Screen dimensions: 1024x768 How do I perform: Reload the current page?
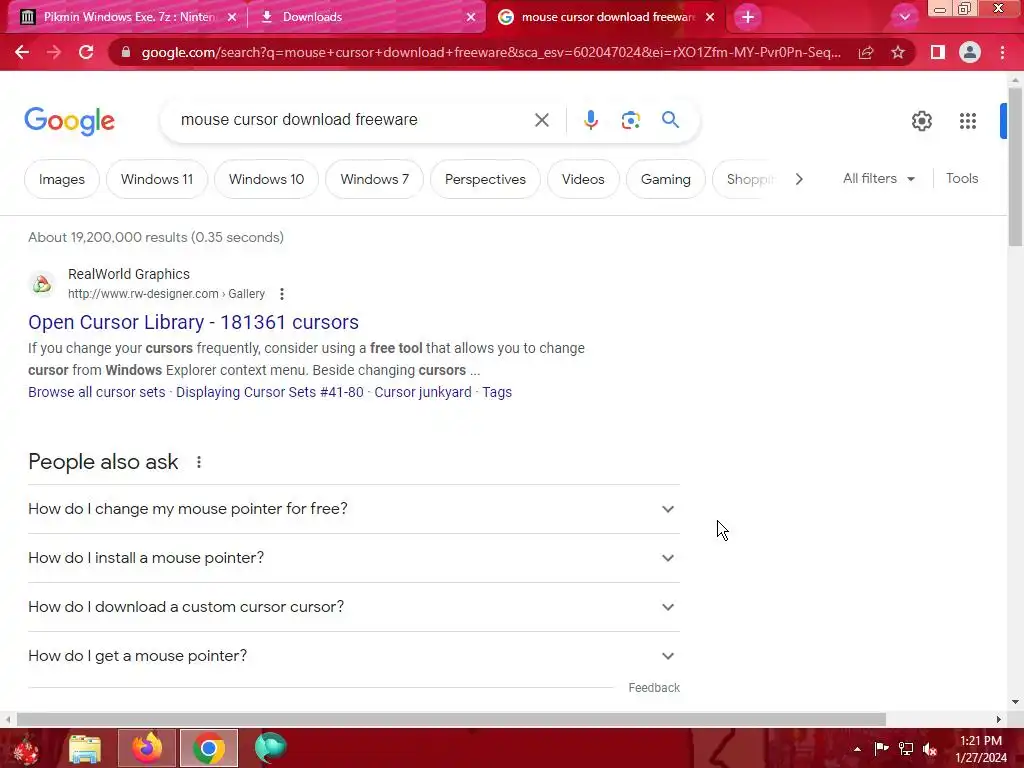[x=86, y=52]
